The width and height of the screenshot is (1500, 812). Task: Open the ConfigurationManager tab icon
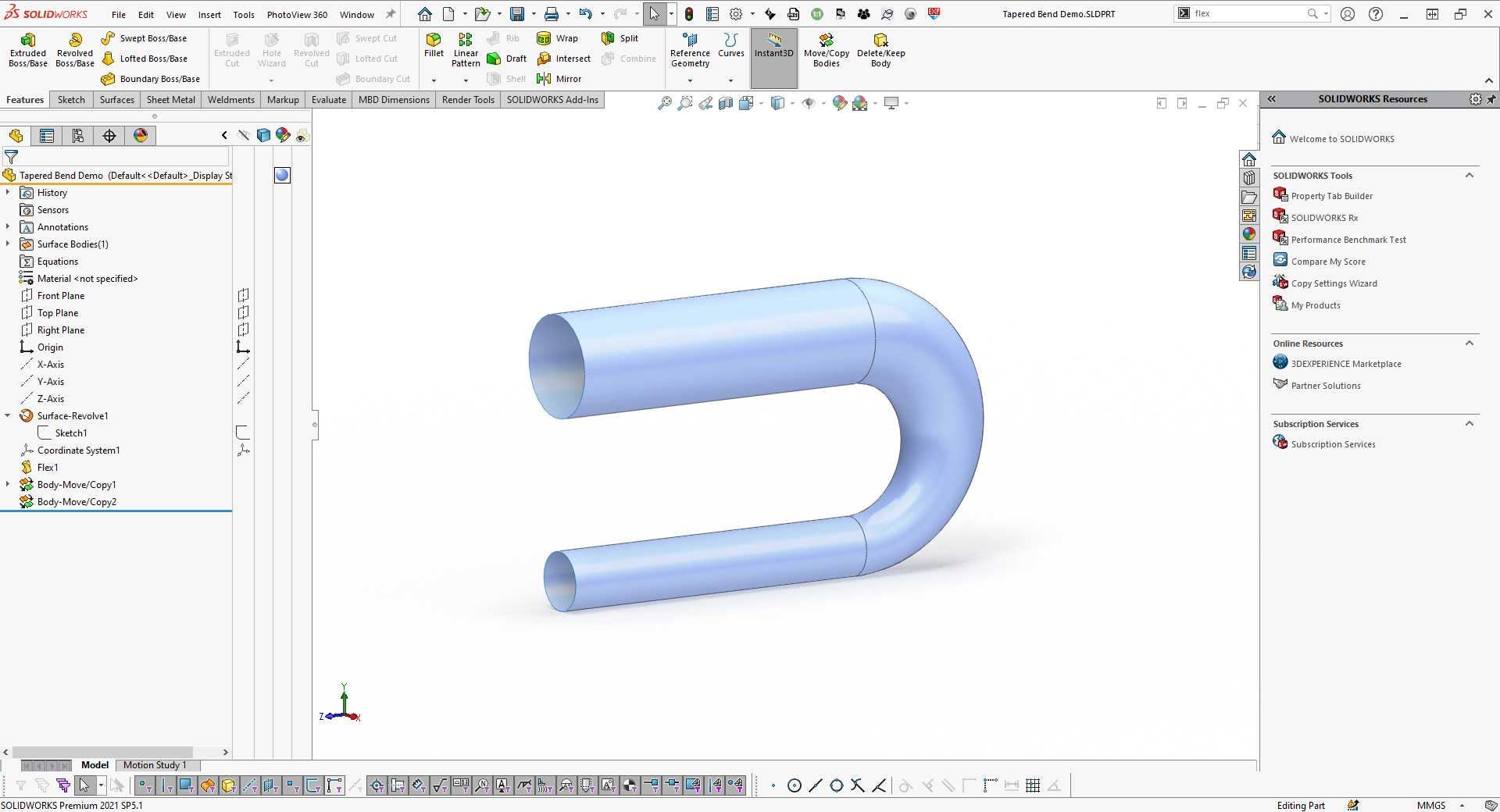pyautogui.click(x=78, y=136)
